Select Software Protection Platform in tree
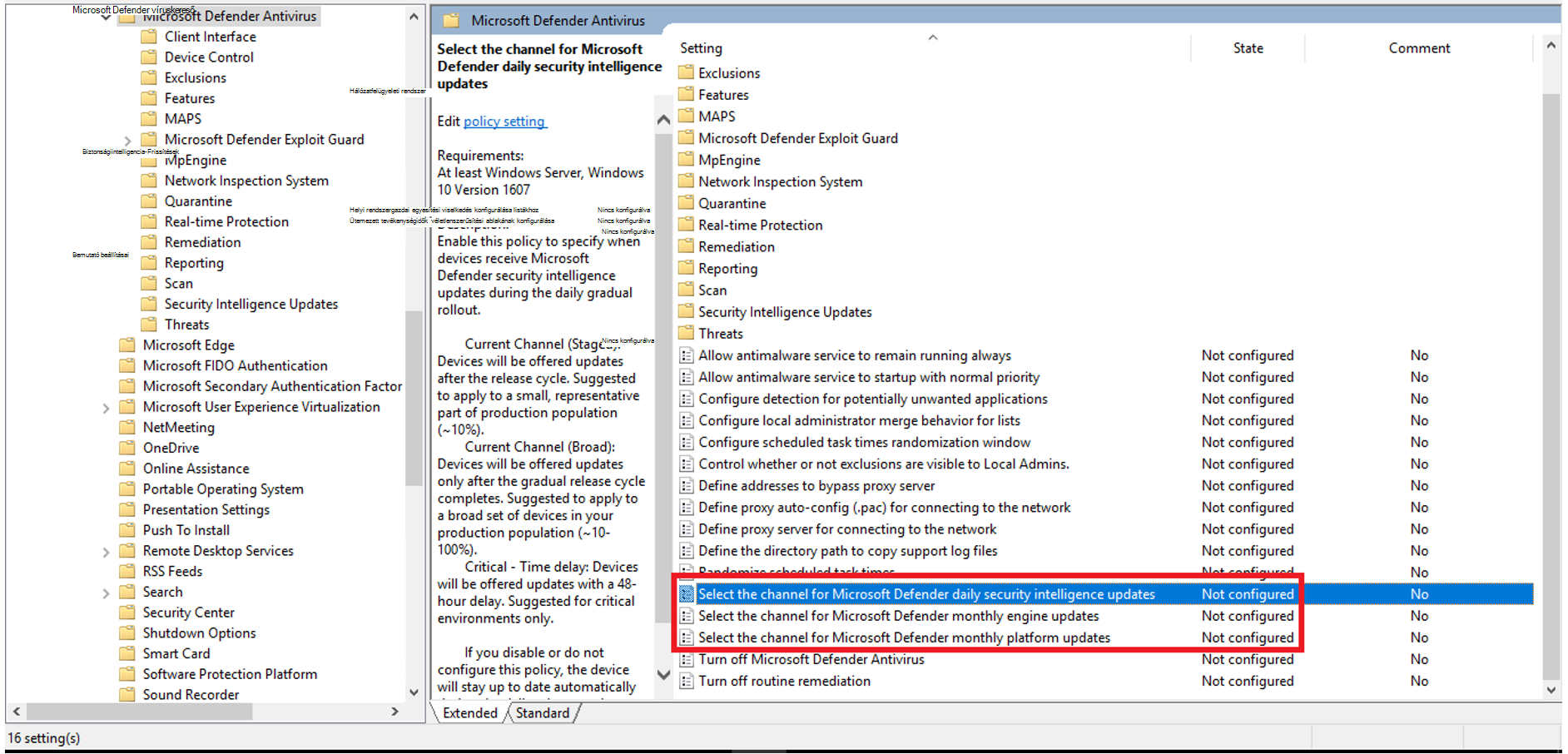The height and width of the screenshot is (754, 1568). tap(230, 674)
